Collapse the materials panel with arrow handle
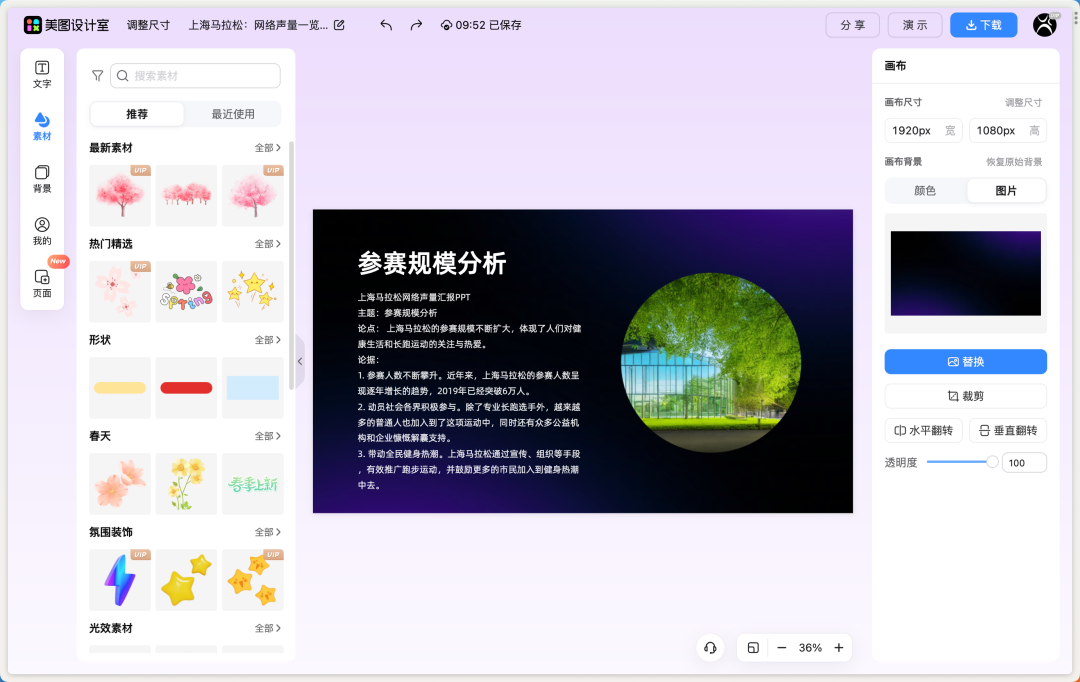1080x682 pixels. pyautogui.click(x=300, y=361)
